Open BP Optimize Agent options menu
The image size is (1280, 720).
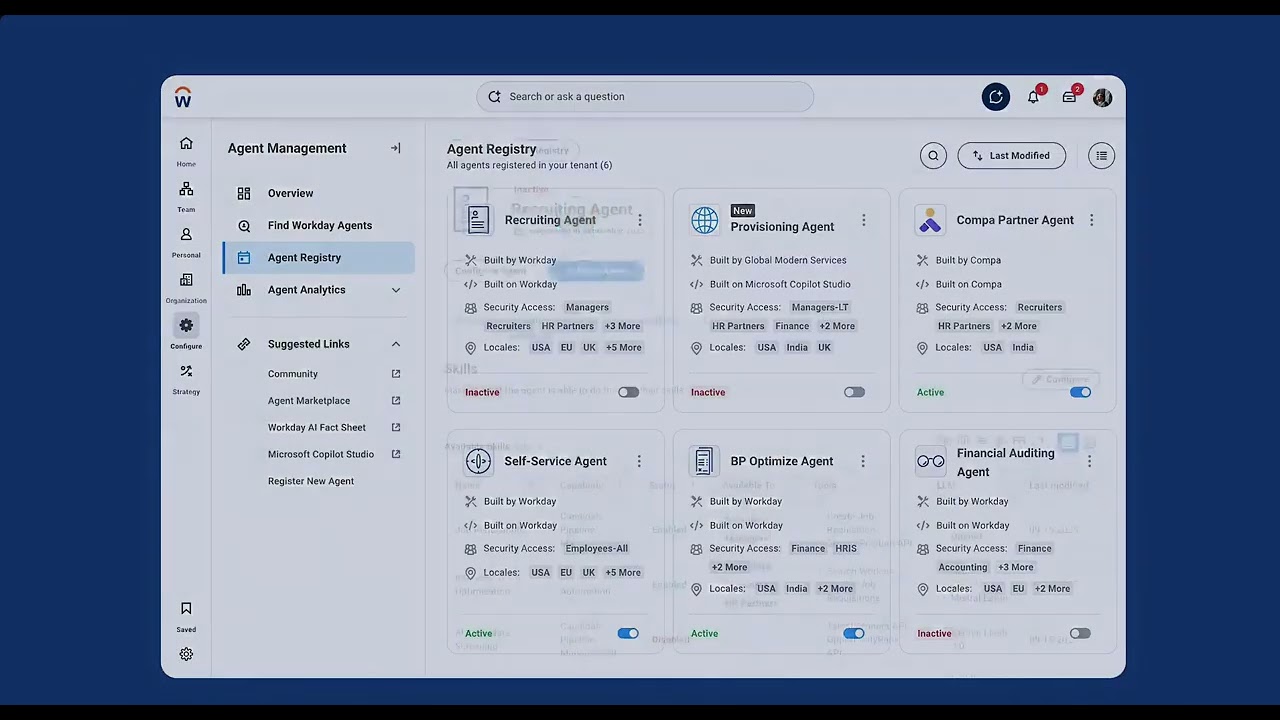point(863,461)
